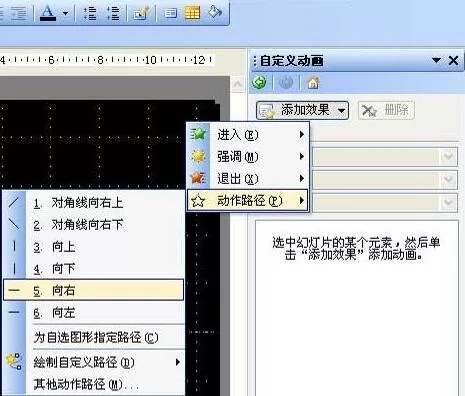
Task: Open the task pane title dropdown arrow
Action: [x=436, y=60]
